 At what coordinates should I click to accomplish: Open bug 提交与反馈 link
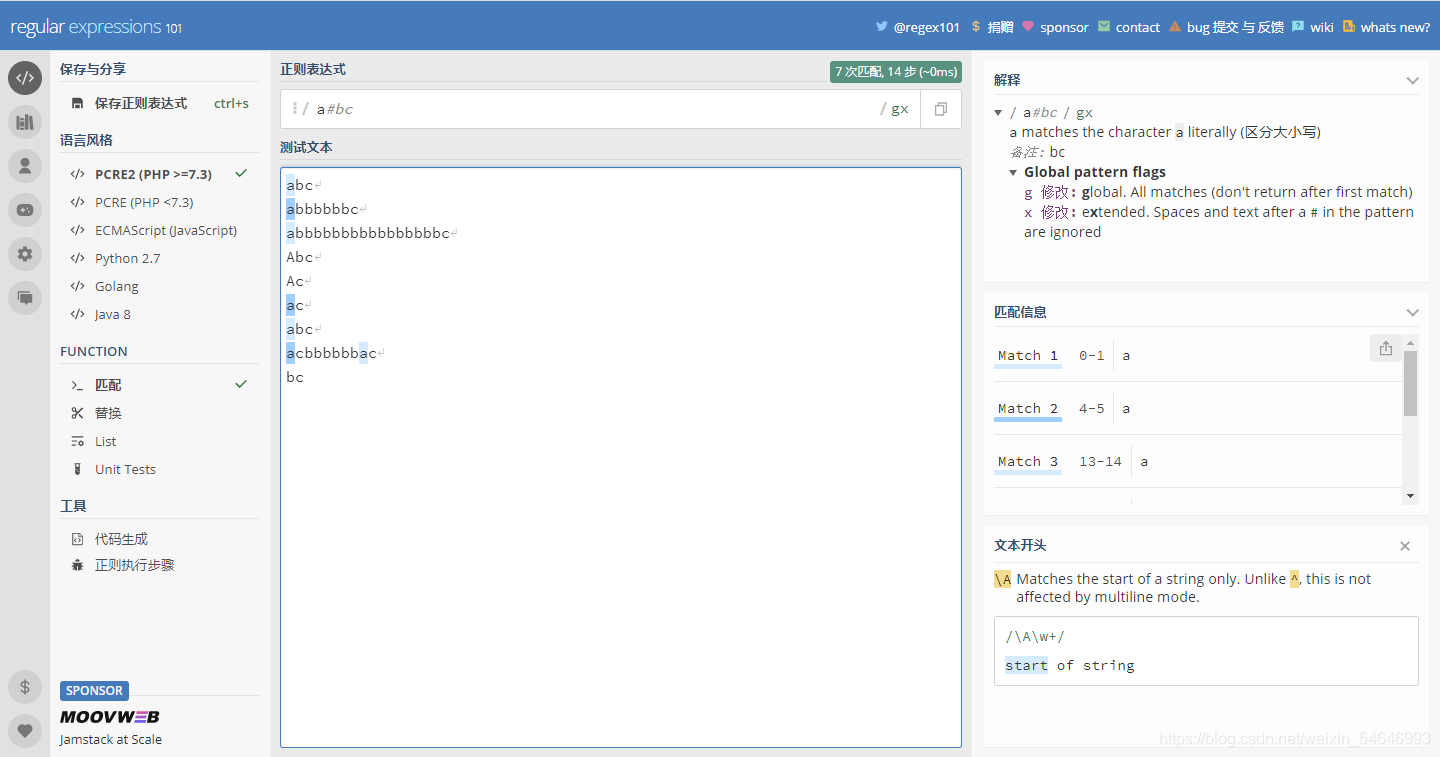pos(1226,27)
